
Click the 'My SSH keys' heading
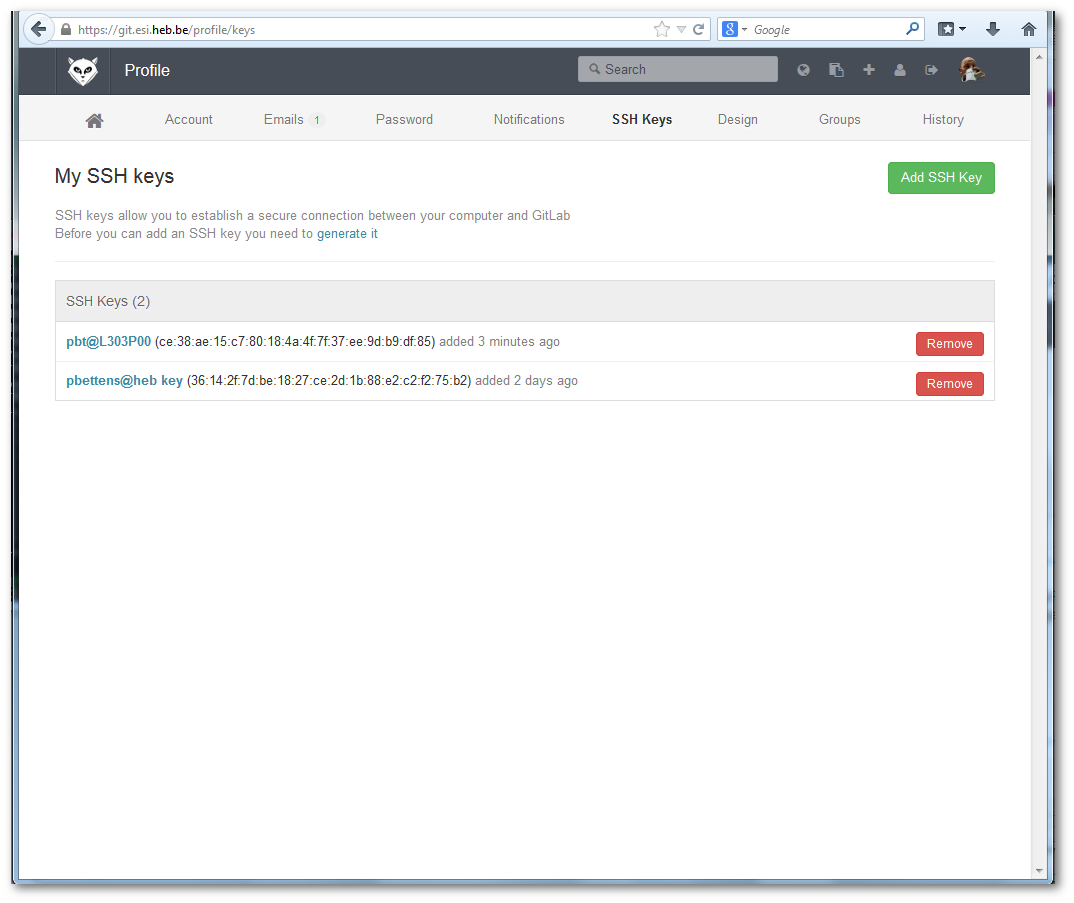pyautogui.click(x=114, y=176)
